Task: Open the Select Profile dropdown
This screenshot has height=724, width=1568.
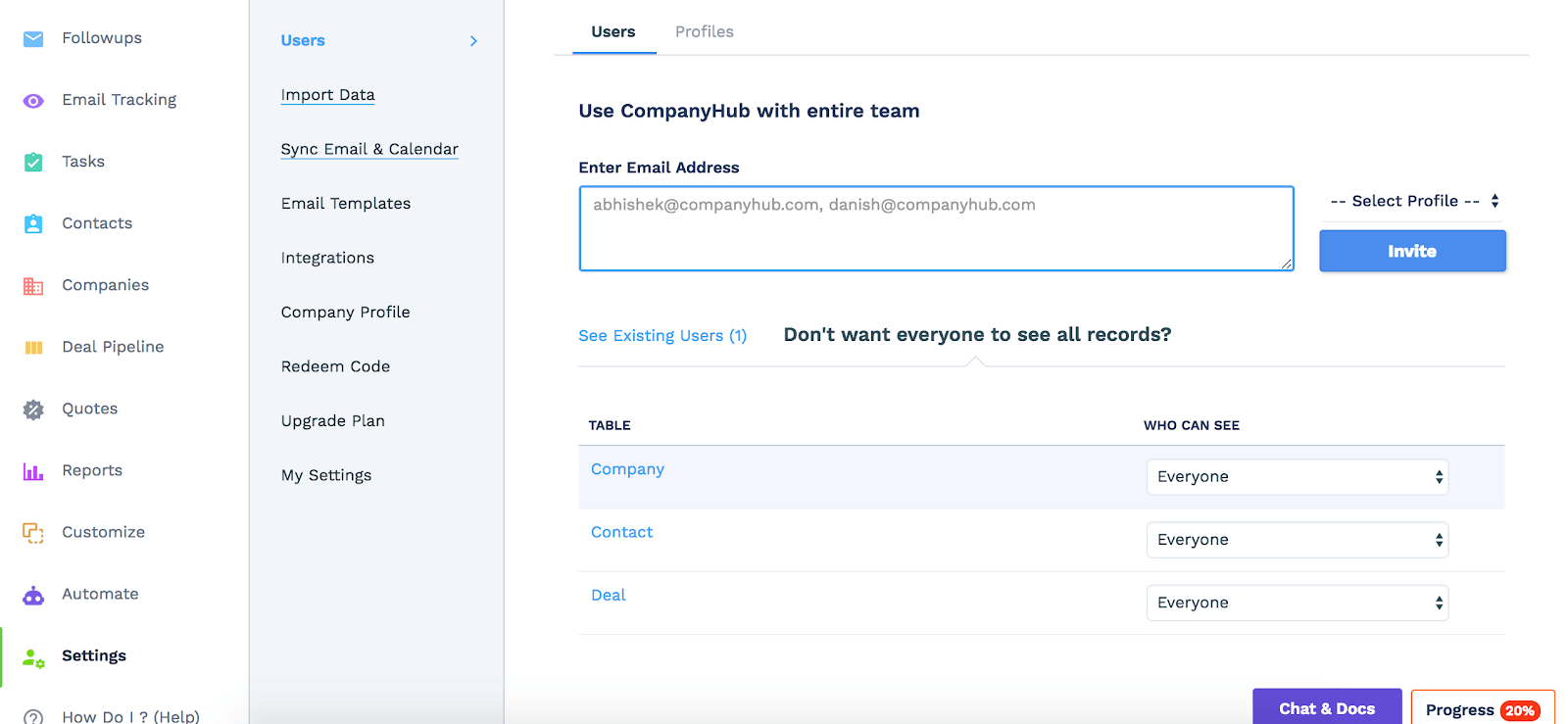Action: click(x=1413, y=201)
